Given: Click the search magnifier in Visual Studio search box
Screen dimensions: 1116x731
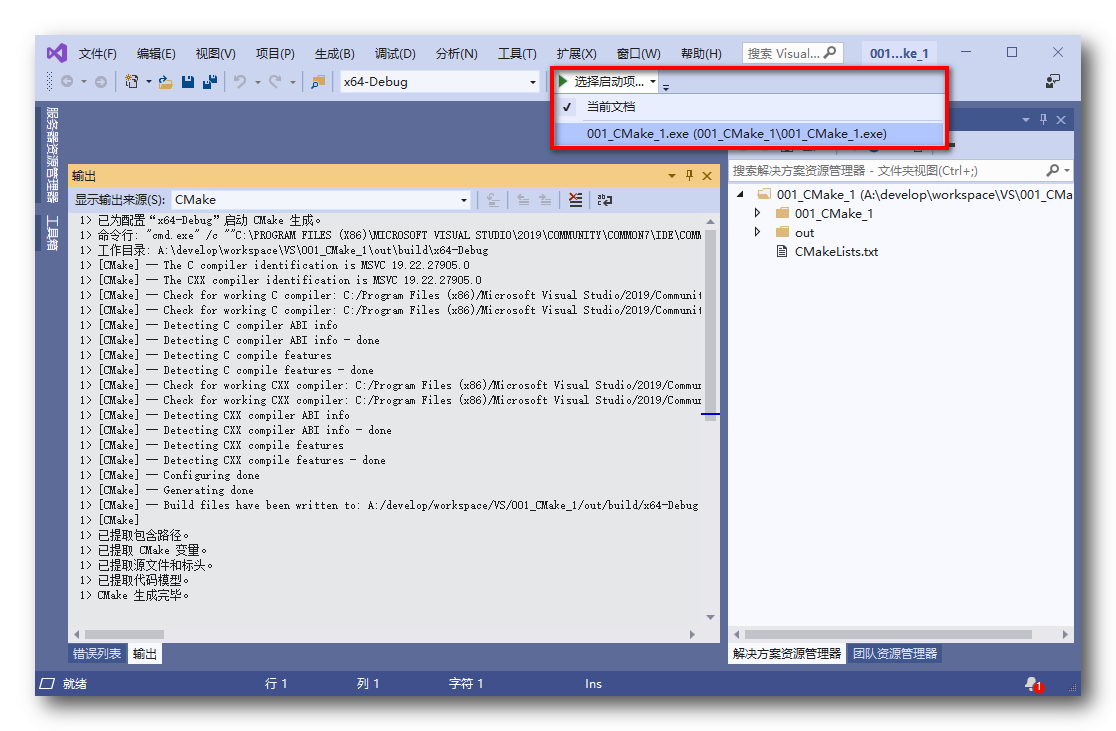Looking at the screenshot, I should 830,53.
